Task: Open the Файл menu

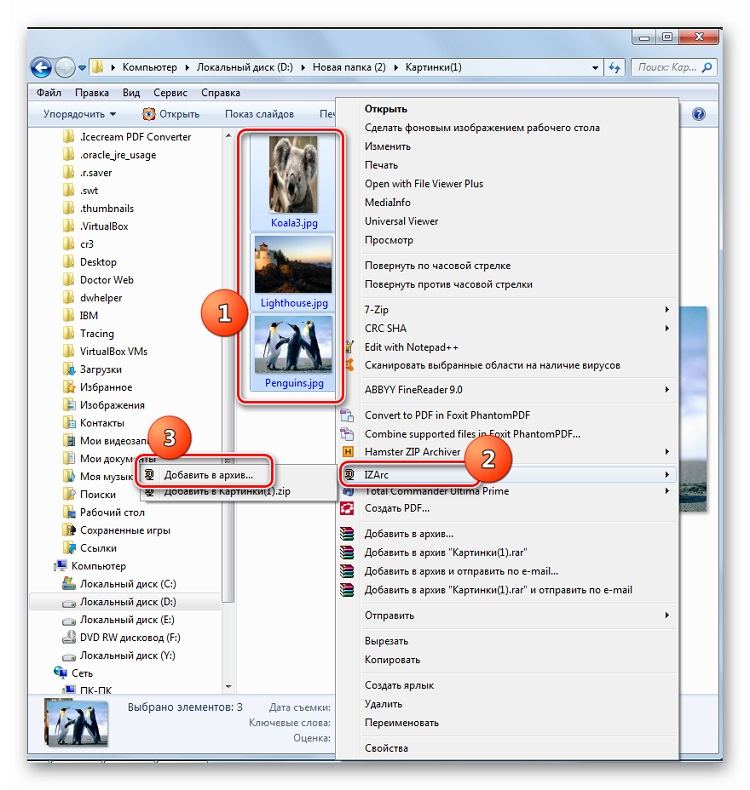Action: (49, 93)
